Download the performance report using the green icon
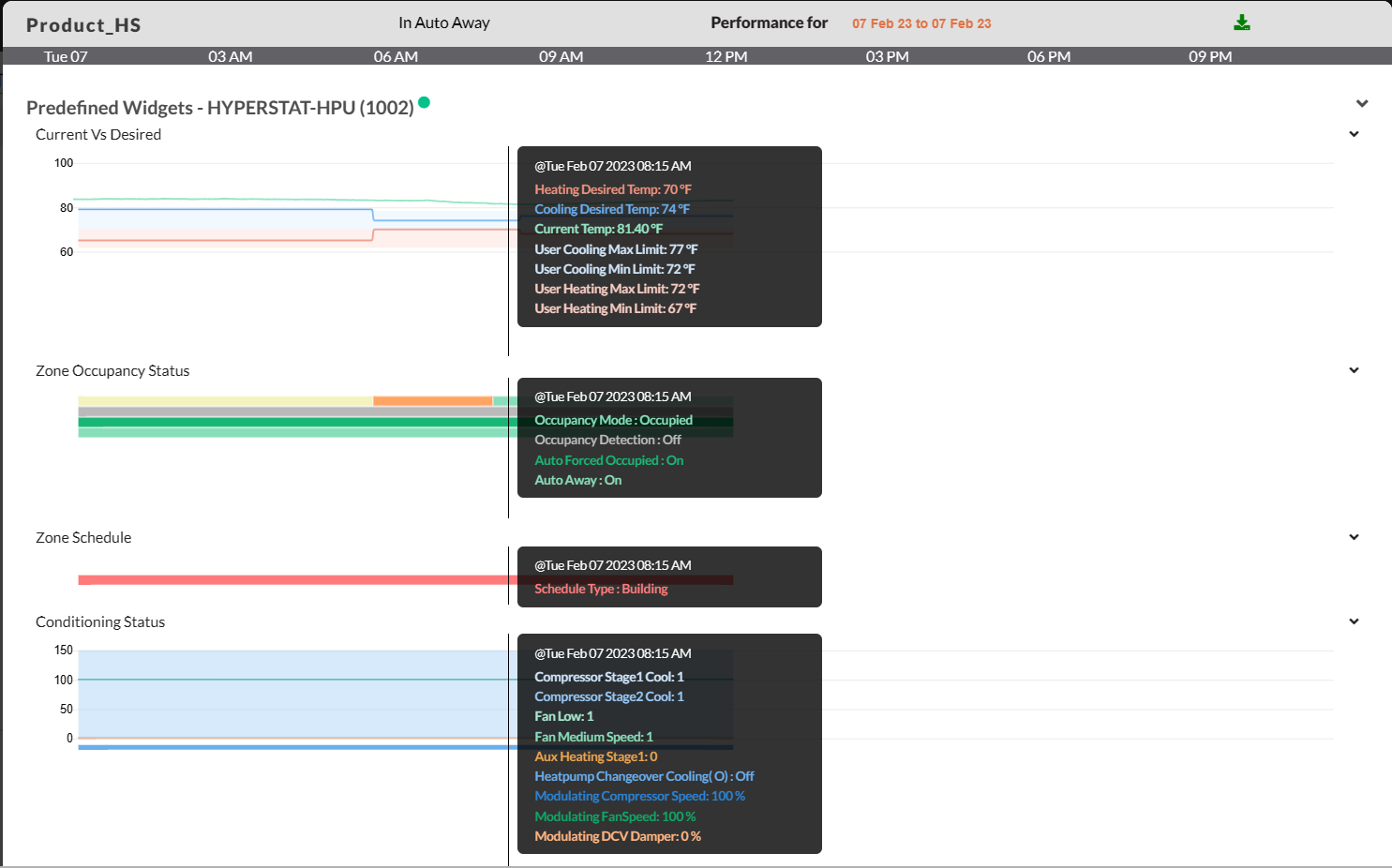The height and width of the screenshot is (868, 1392). pyautogui.click(x=1242, y=22)
